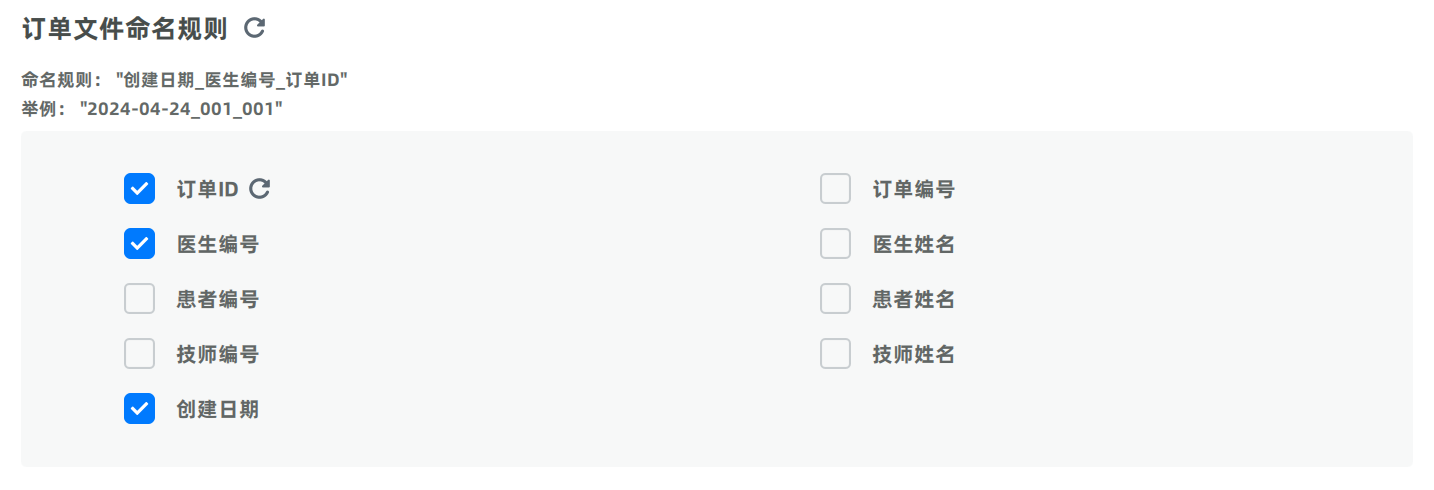
Task: Click the 技师编号 label text
Action: [x=218, y=354]
